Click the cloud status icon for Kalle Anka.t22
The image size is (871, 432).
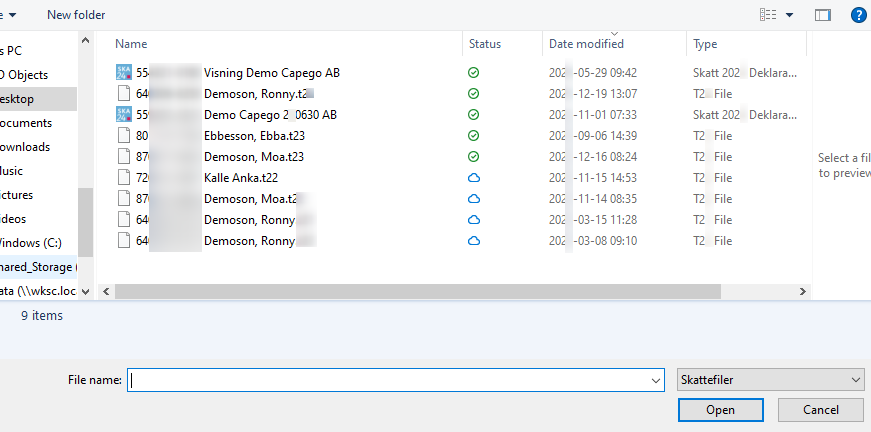tap(474, 178)
